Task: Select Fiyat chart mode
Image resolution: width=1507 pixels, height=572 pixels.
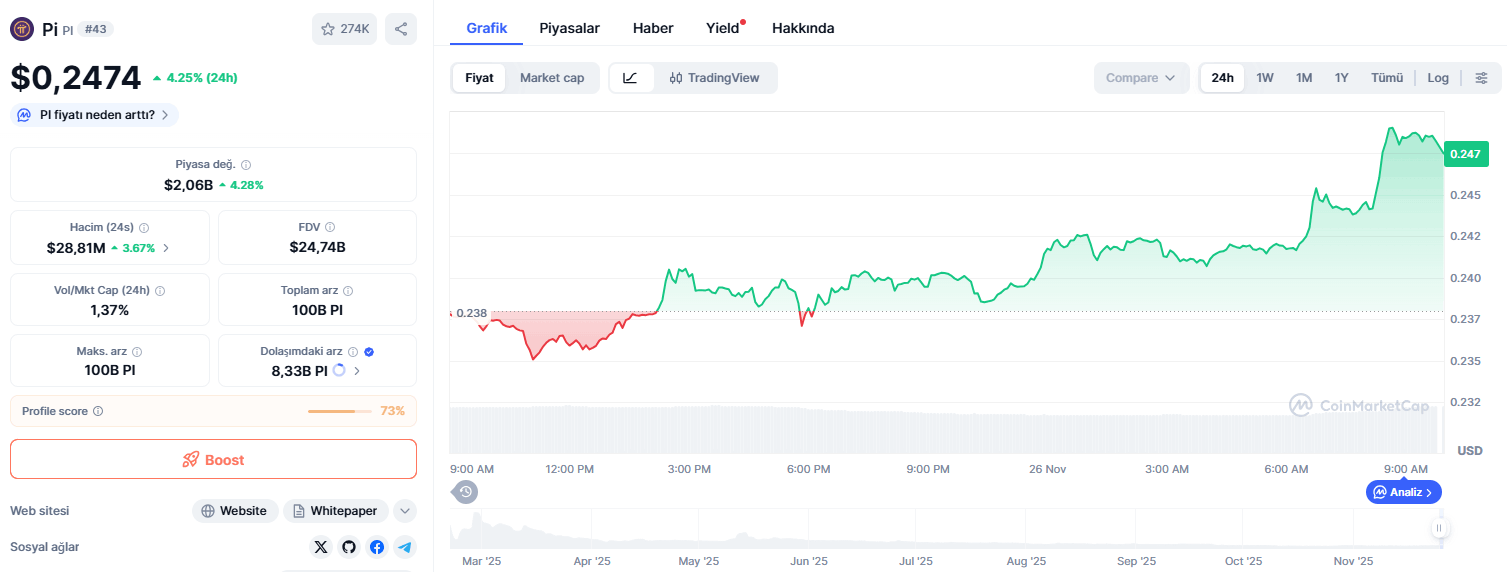Action: 479,78
